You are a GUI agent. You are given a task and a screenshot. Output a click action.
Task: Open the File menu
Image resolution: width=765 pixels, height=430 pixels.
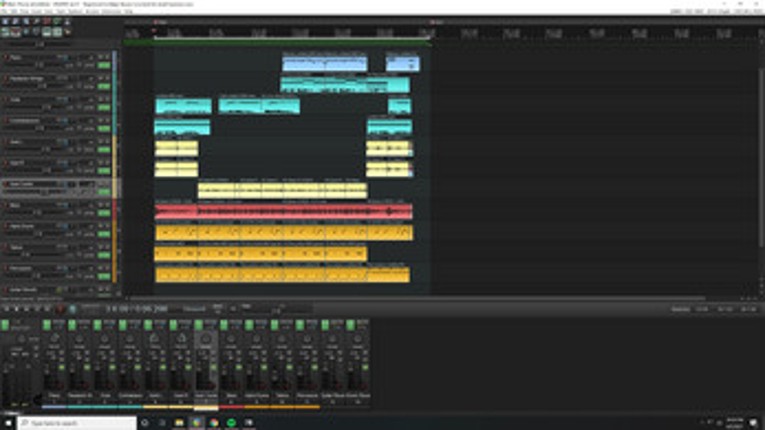[4, 11]
